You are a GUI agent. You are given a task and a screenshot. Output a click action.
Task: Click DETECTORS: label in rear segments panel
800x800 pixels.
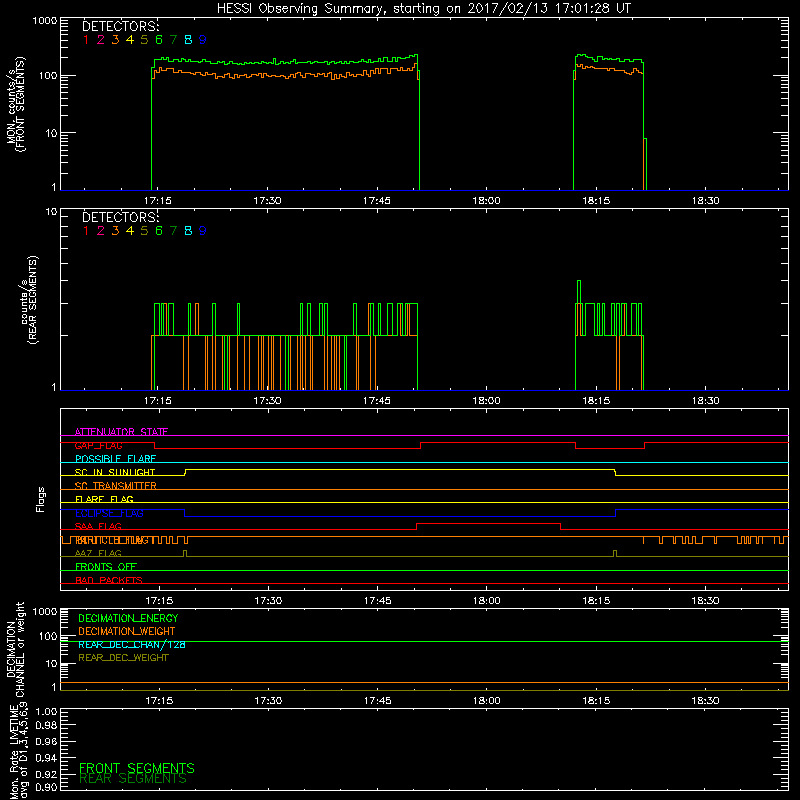click(120, 217)
